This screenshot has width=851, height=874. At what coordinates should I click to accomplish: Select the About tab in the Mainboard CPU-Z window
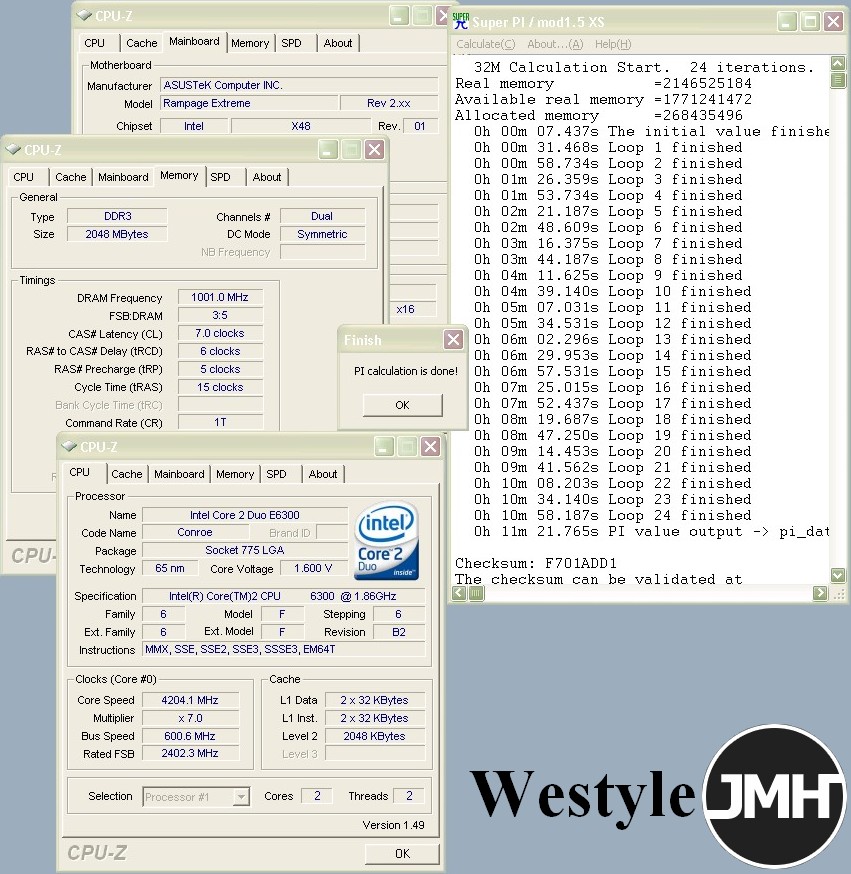click(x=338, y=43)
